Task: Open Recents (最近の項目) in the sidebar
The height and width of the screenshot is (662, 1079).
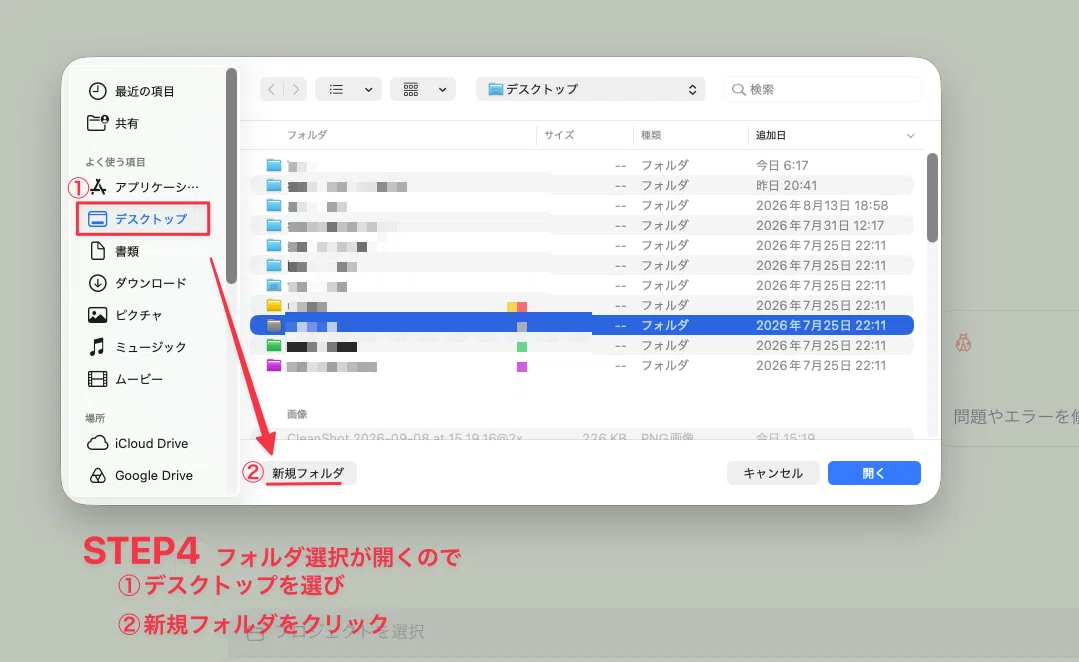Action: (131, 91)
